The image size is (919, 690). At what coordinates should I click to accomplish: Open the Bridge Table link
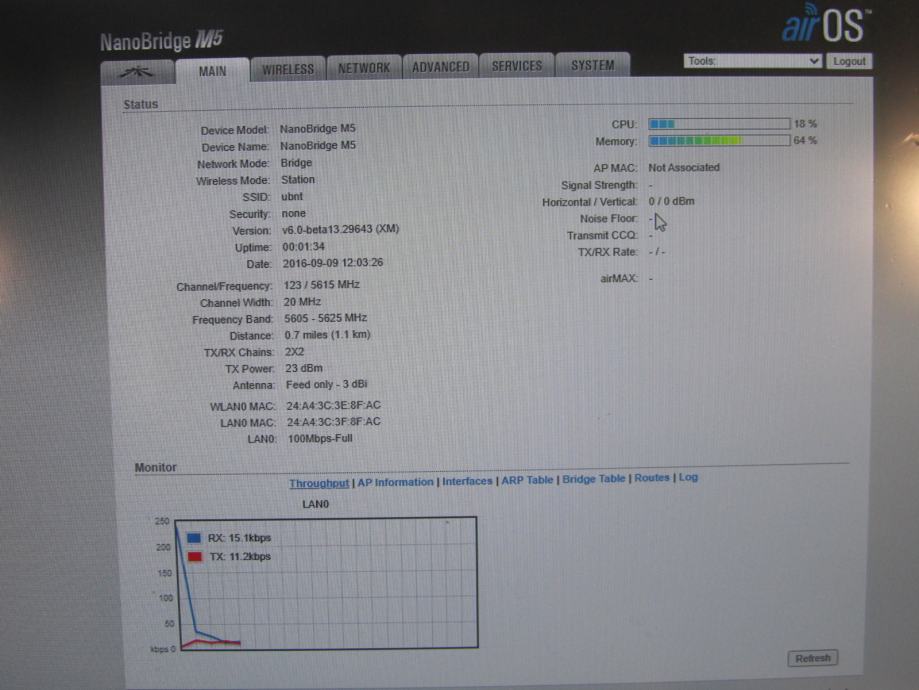(593, 478)
